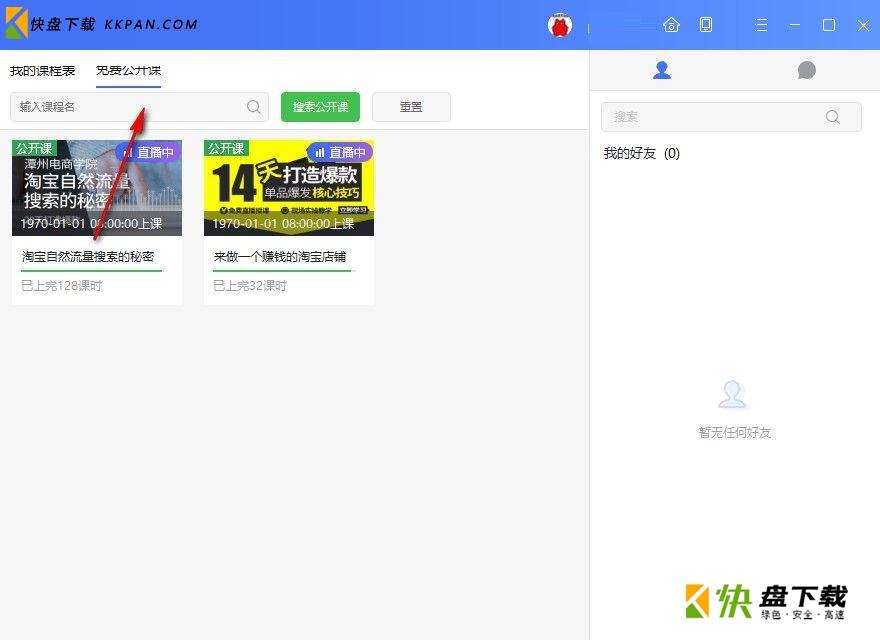The width and height of the screenshot is (880, 640).
Task: Click 公开课 label on the 14天 course card
Action: [226, 148]
